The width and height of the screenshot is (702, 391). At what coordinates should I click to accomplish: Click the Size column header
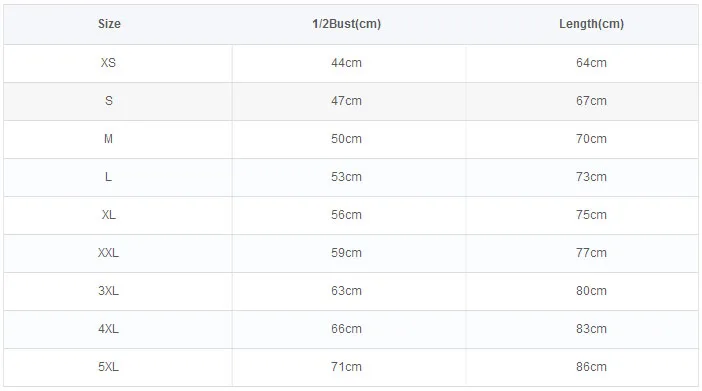pyautogui.click(x=109, y=24)
